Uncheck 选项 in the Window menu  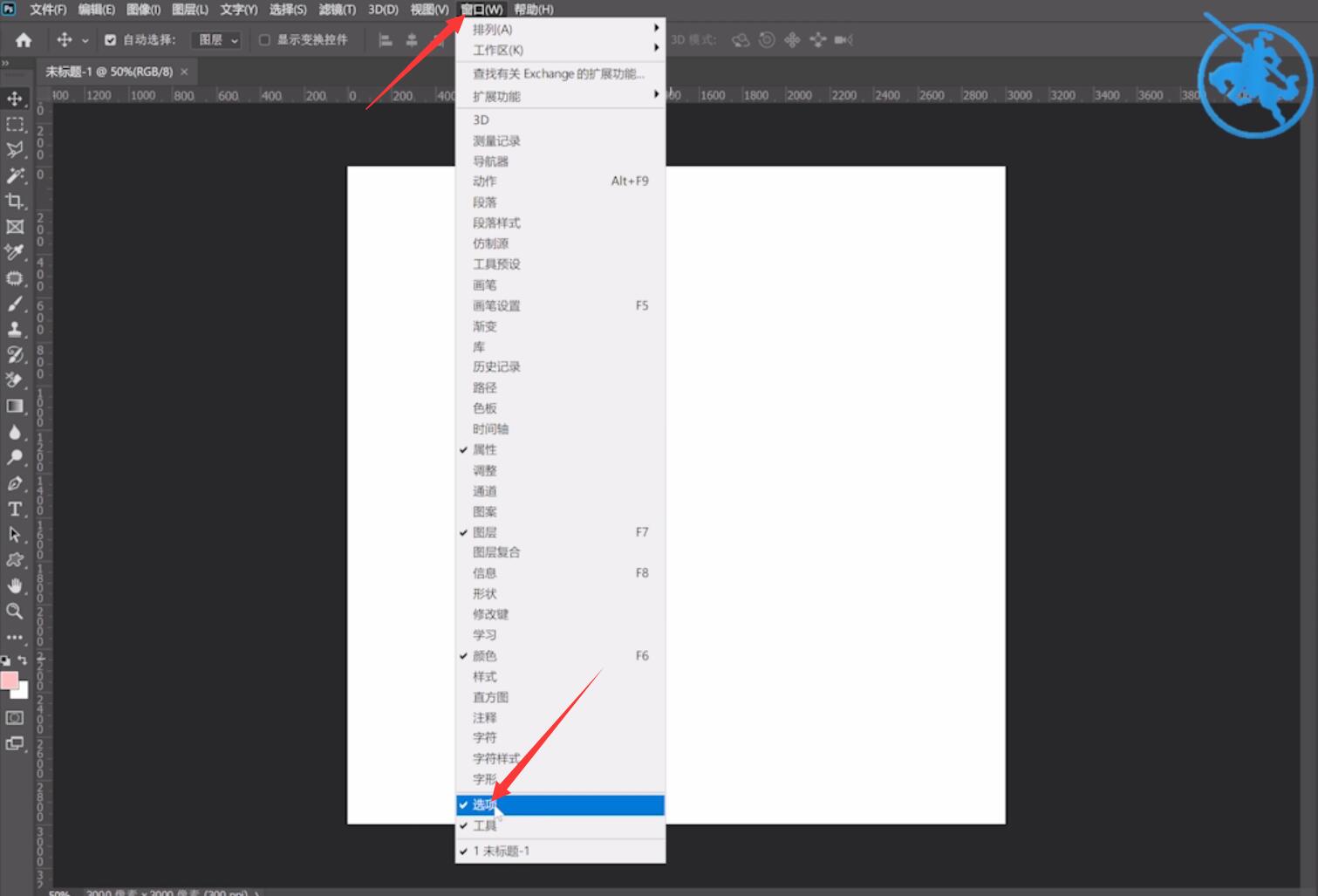560,805
